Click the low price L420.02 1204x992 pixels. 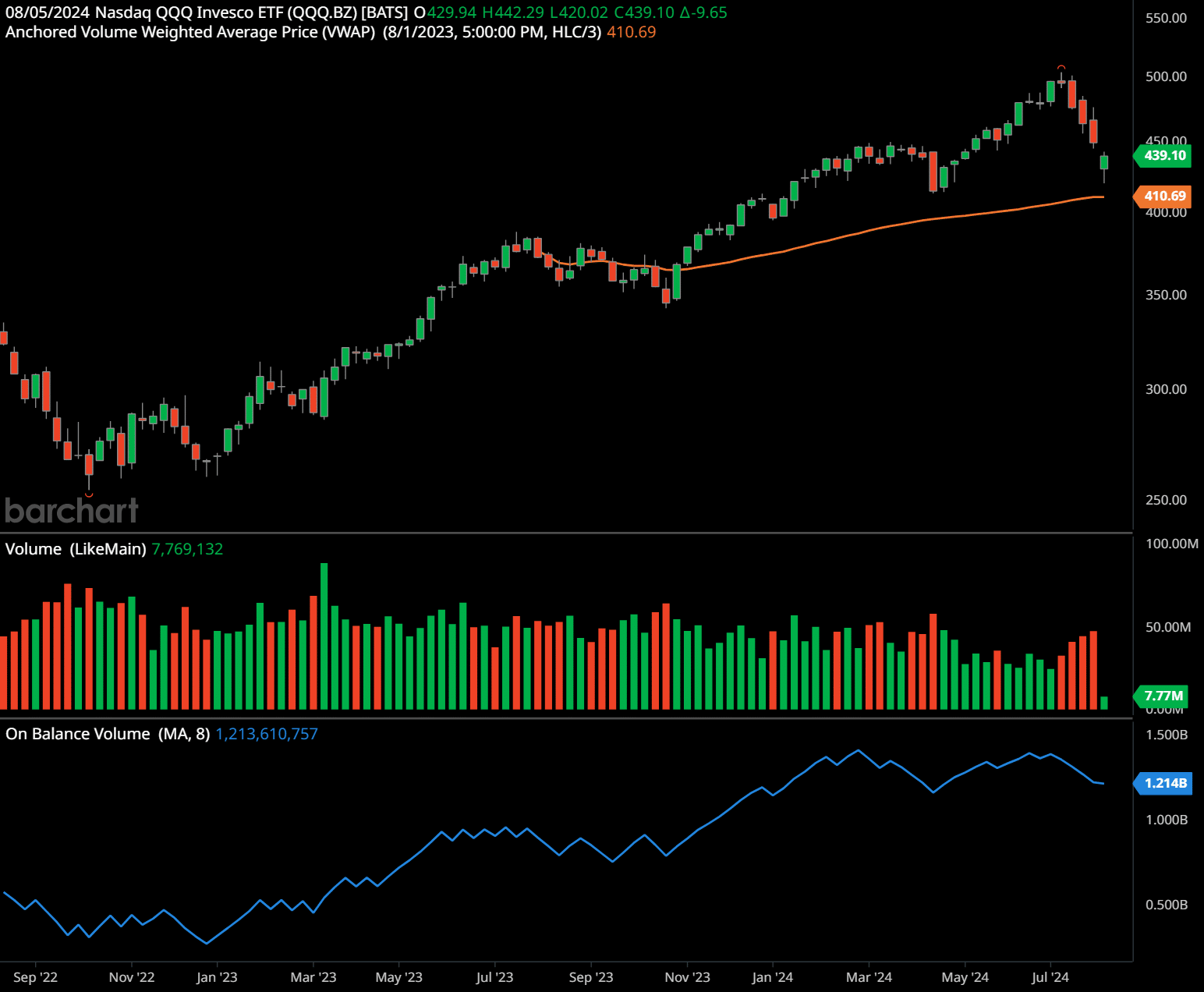click(x=579, y=12)
